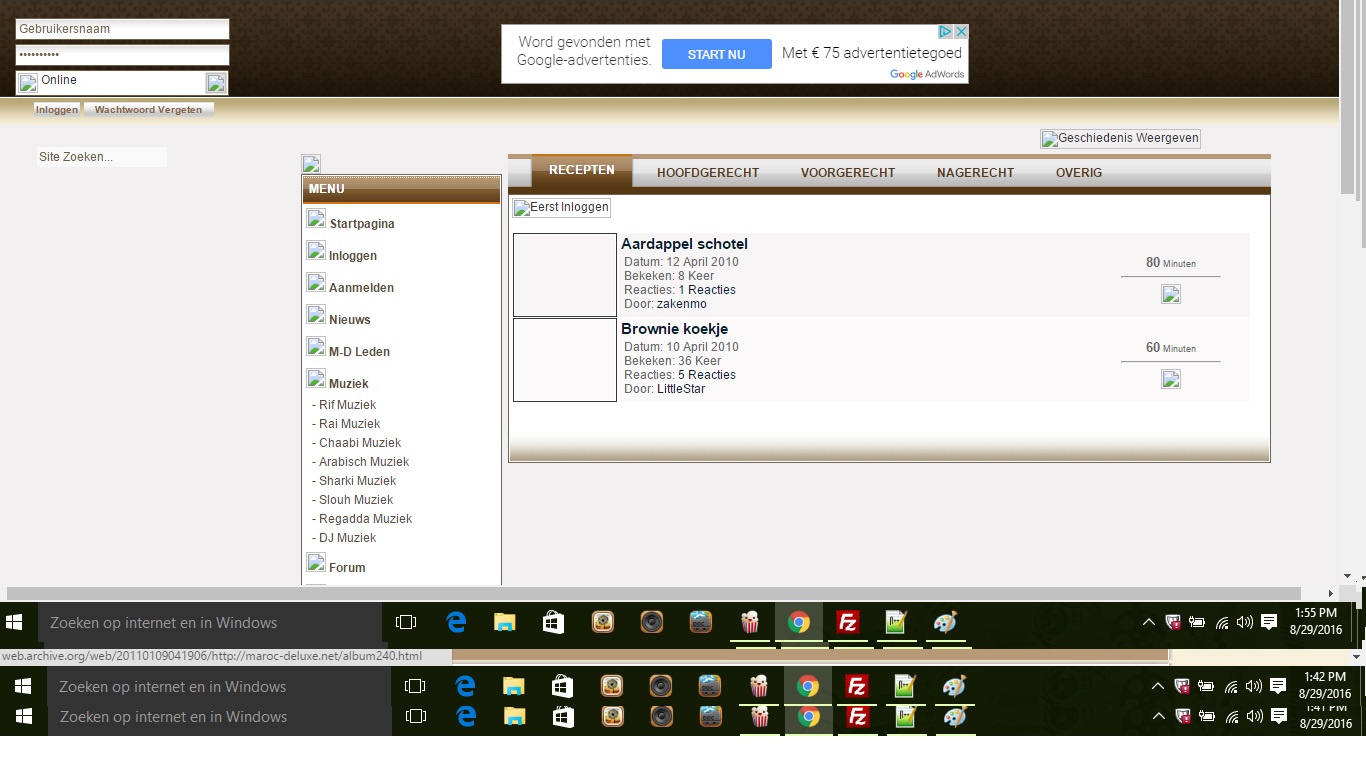Click the Brownie koekje recipe thumbnail
1366x768 pixels.
click(x=565, y=360)
